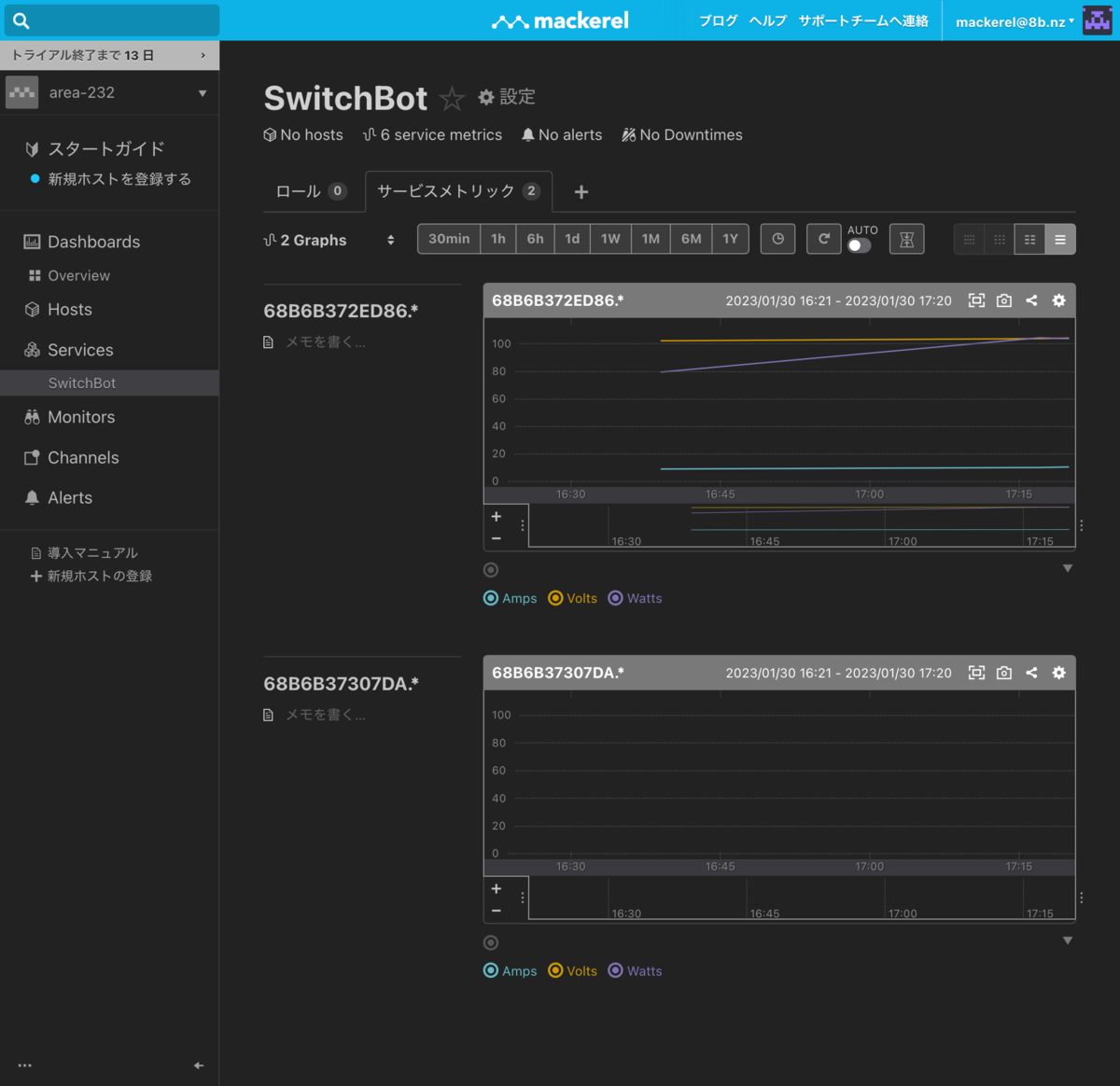Star the SwitchBot service as favorite

[452, 98]
